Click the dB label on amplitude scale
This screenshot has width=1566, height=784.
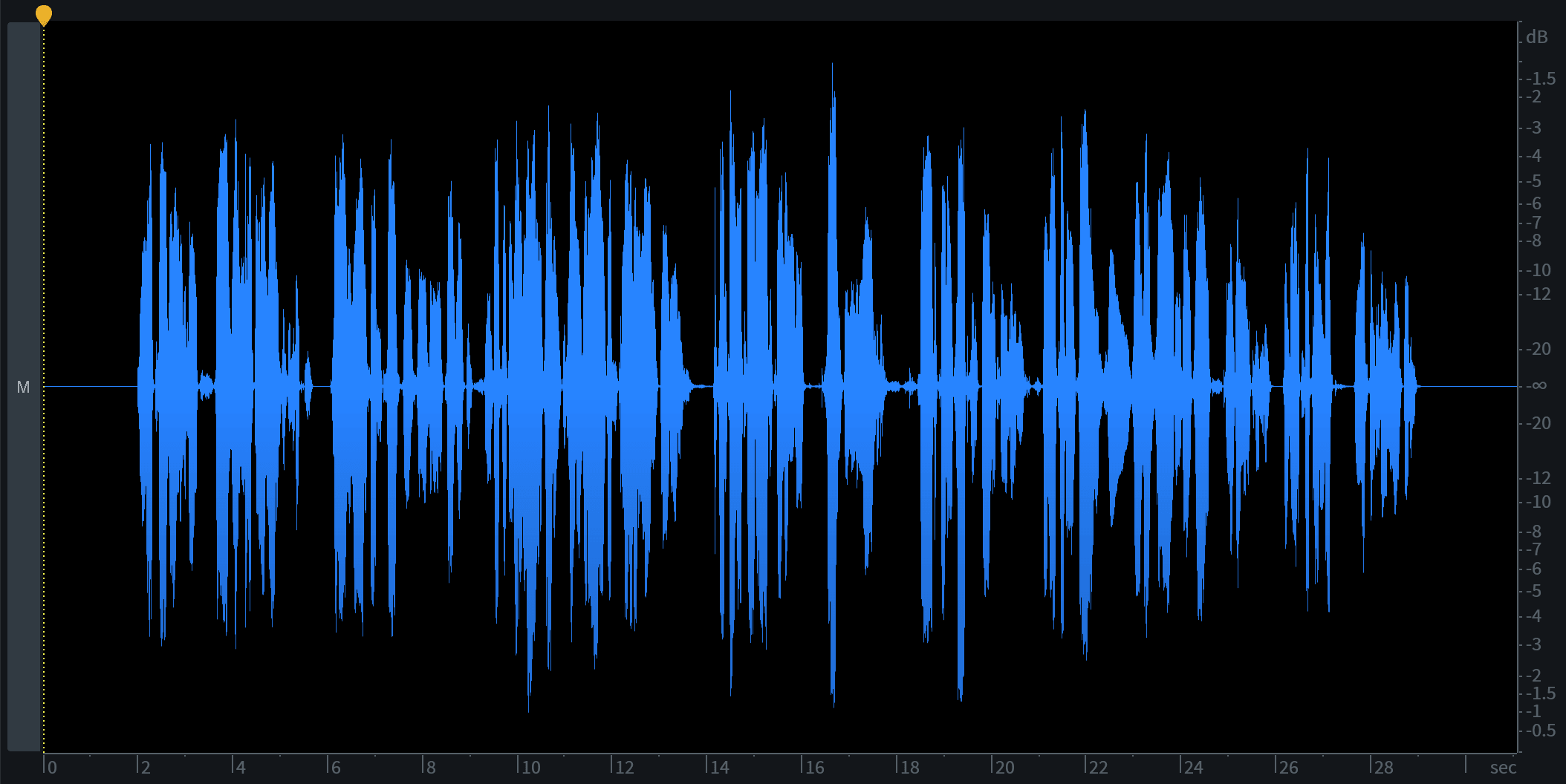click(x=1537, y=37)
